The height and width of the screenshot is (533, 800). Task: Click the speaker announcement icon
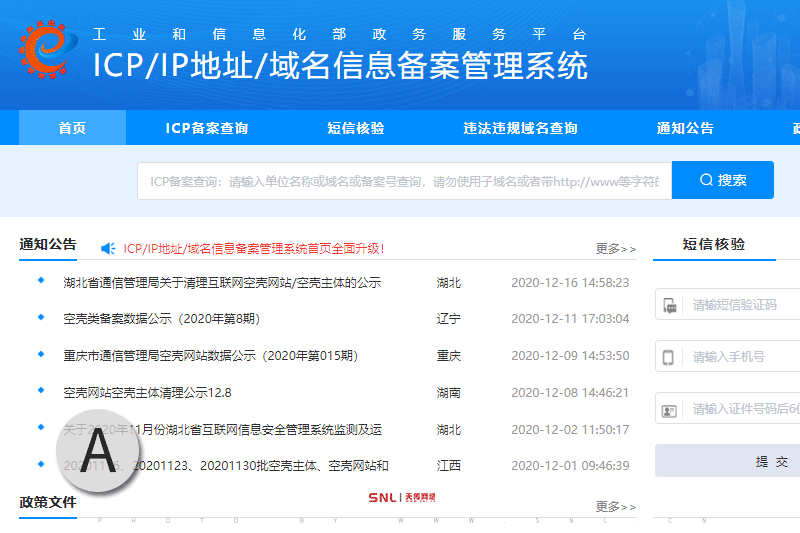point(108,248)
